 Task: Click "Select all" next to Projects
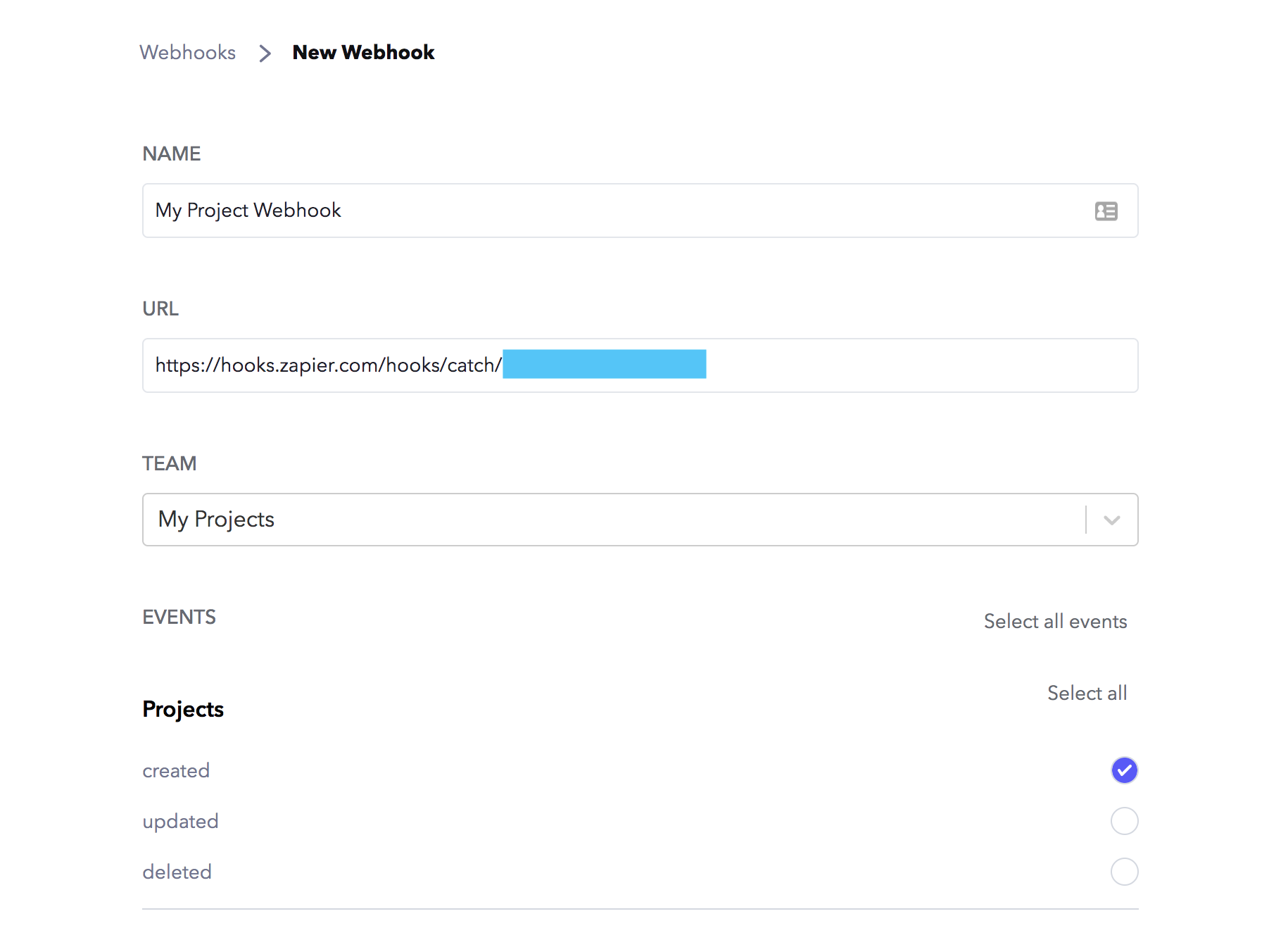1086,693
